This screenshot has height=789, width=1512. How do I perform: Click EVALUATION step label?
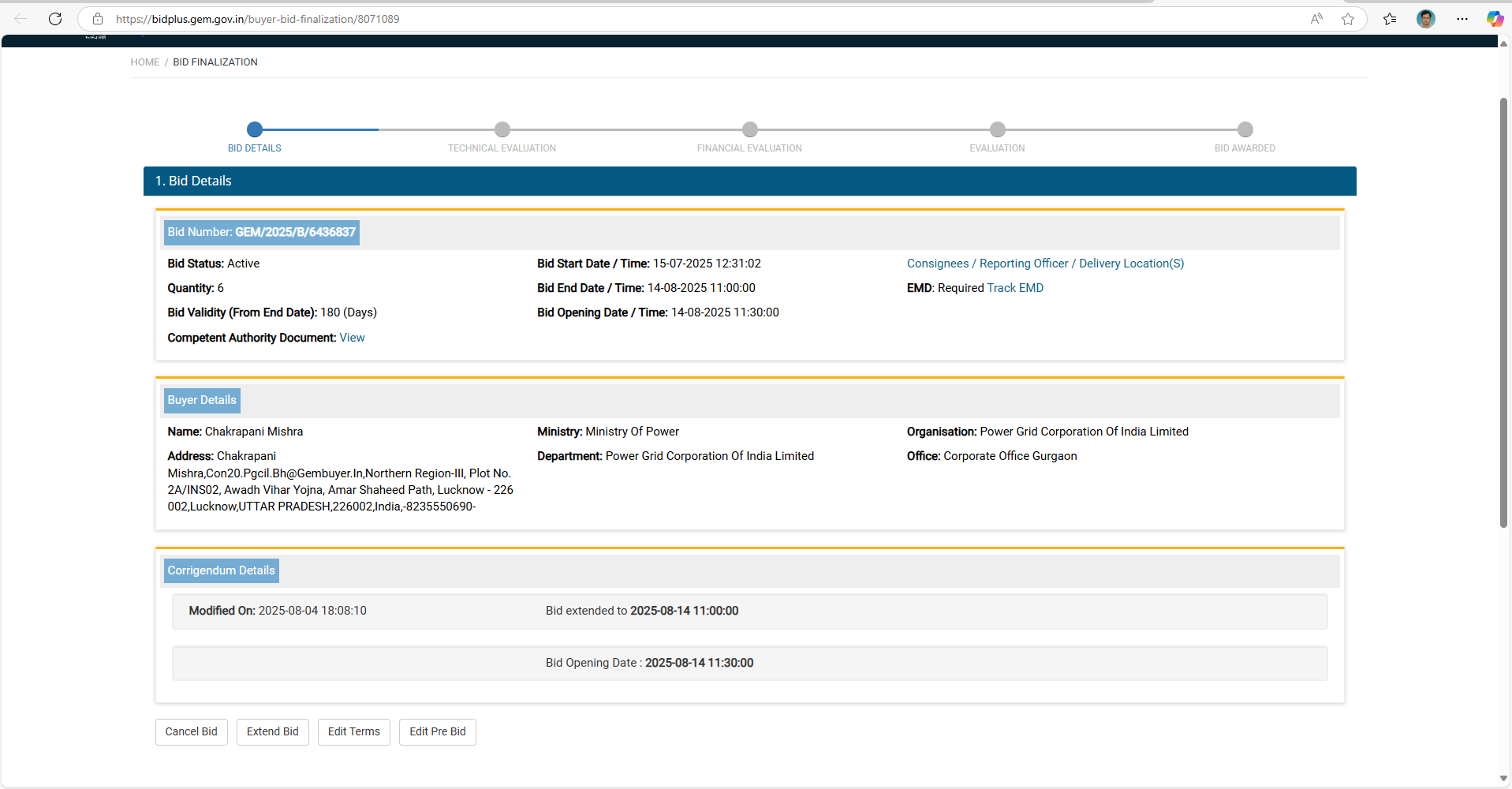pos(998,148)
